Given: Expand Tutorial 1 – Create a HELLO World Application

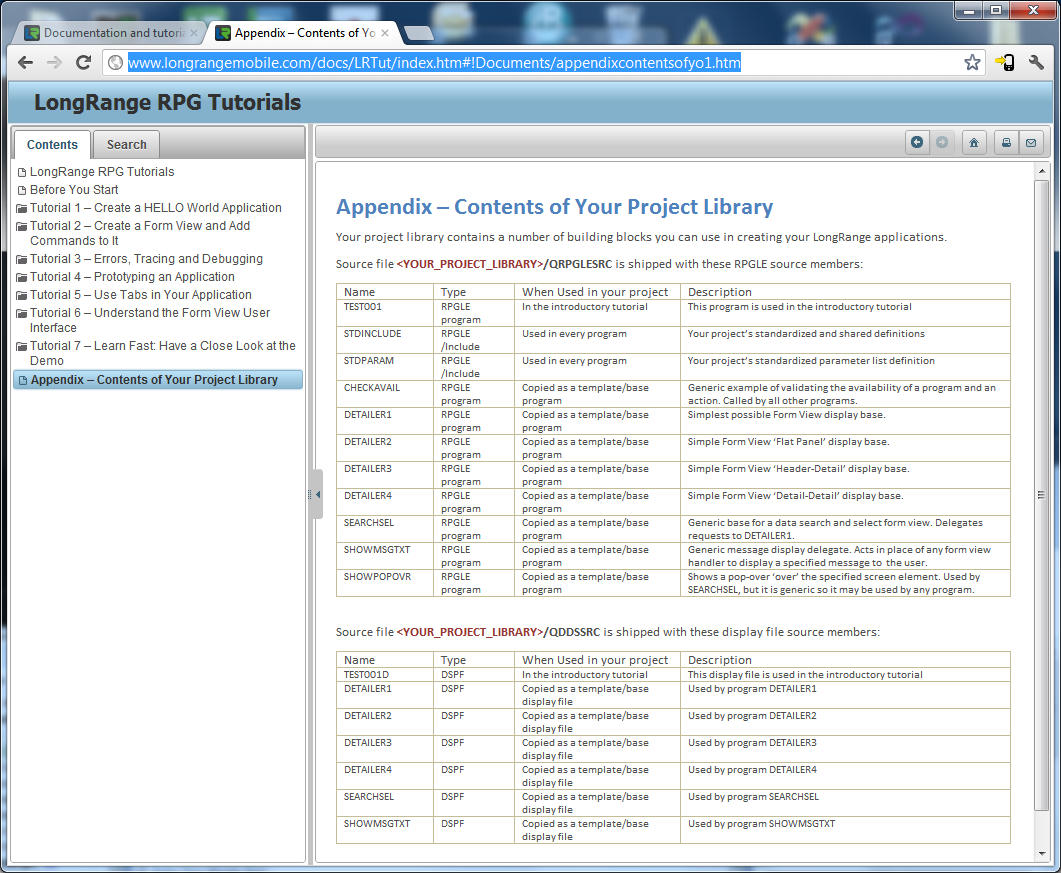Looking at the screenshot, I should point(156,208).
